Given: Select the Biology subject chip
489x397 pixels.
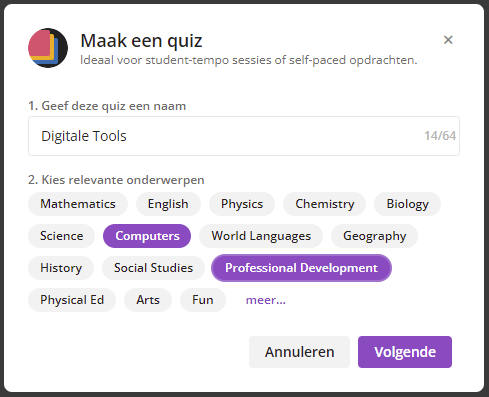Looking at the screenshot, I should 407,204.
